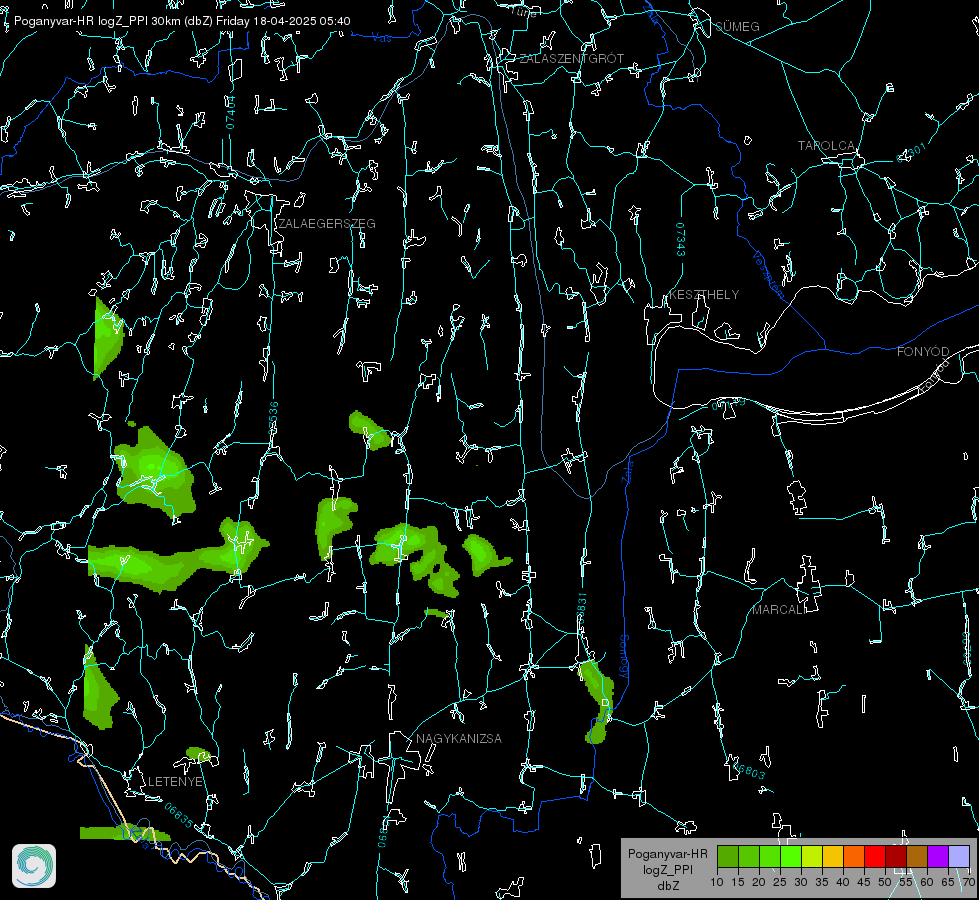Click the ZALAEGERSZEG city label
Viewport: 979px width, 900px height.
tap(327, 224)
